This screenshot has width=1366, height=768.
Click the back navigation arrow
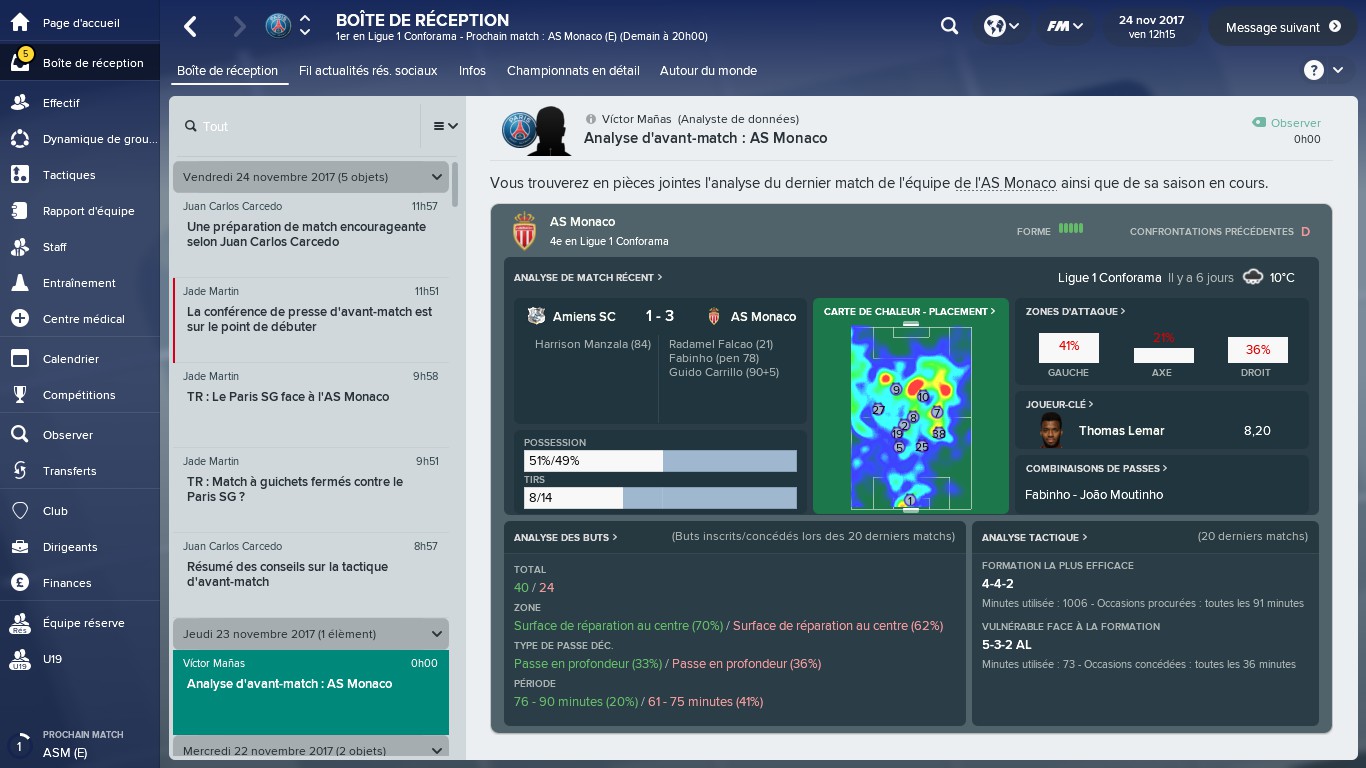pyautogui.click(x=191, y=27)
